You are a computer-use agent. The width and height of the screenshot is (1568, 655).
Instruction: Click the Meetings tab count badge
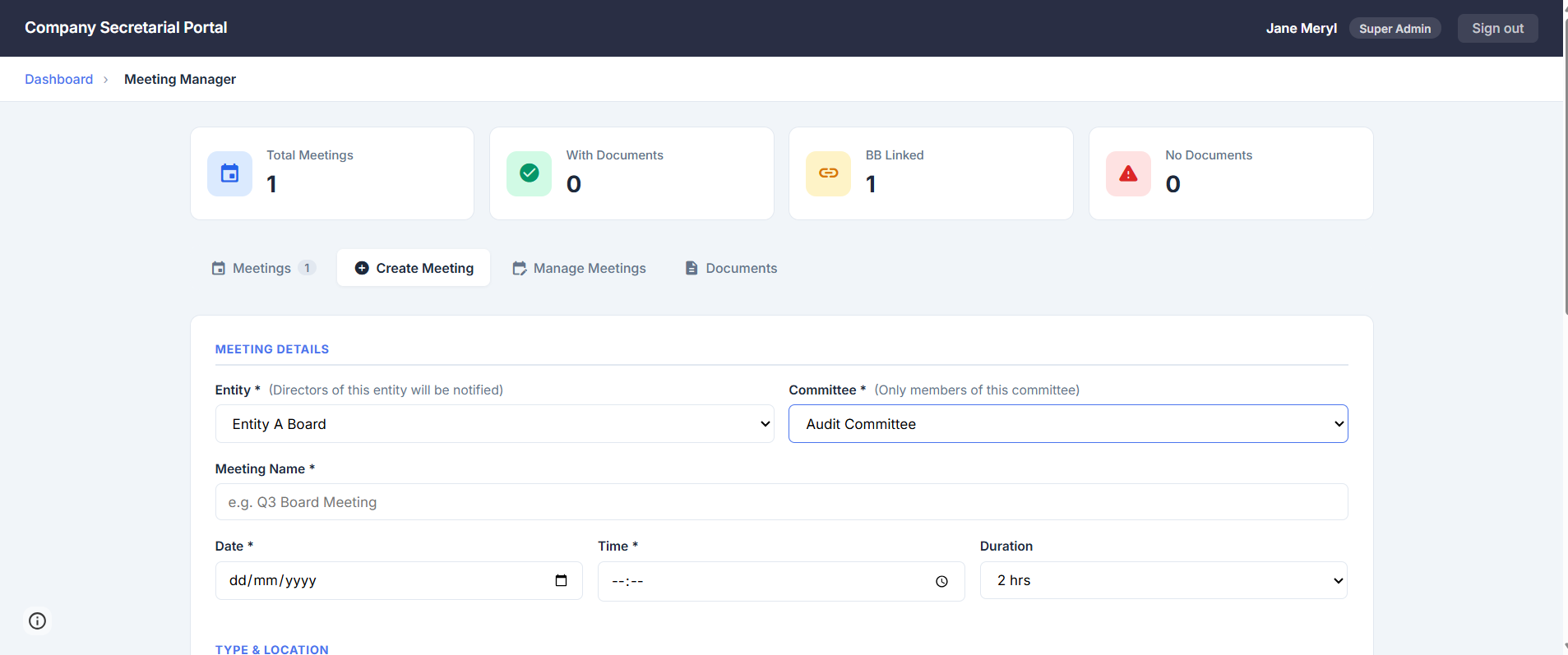[x=307, y=268]
